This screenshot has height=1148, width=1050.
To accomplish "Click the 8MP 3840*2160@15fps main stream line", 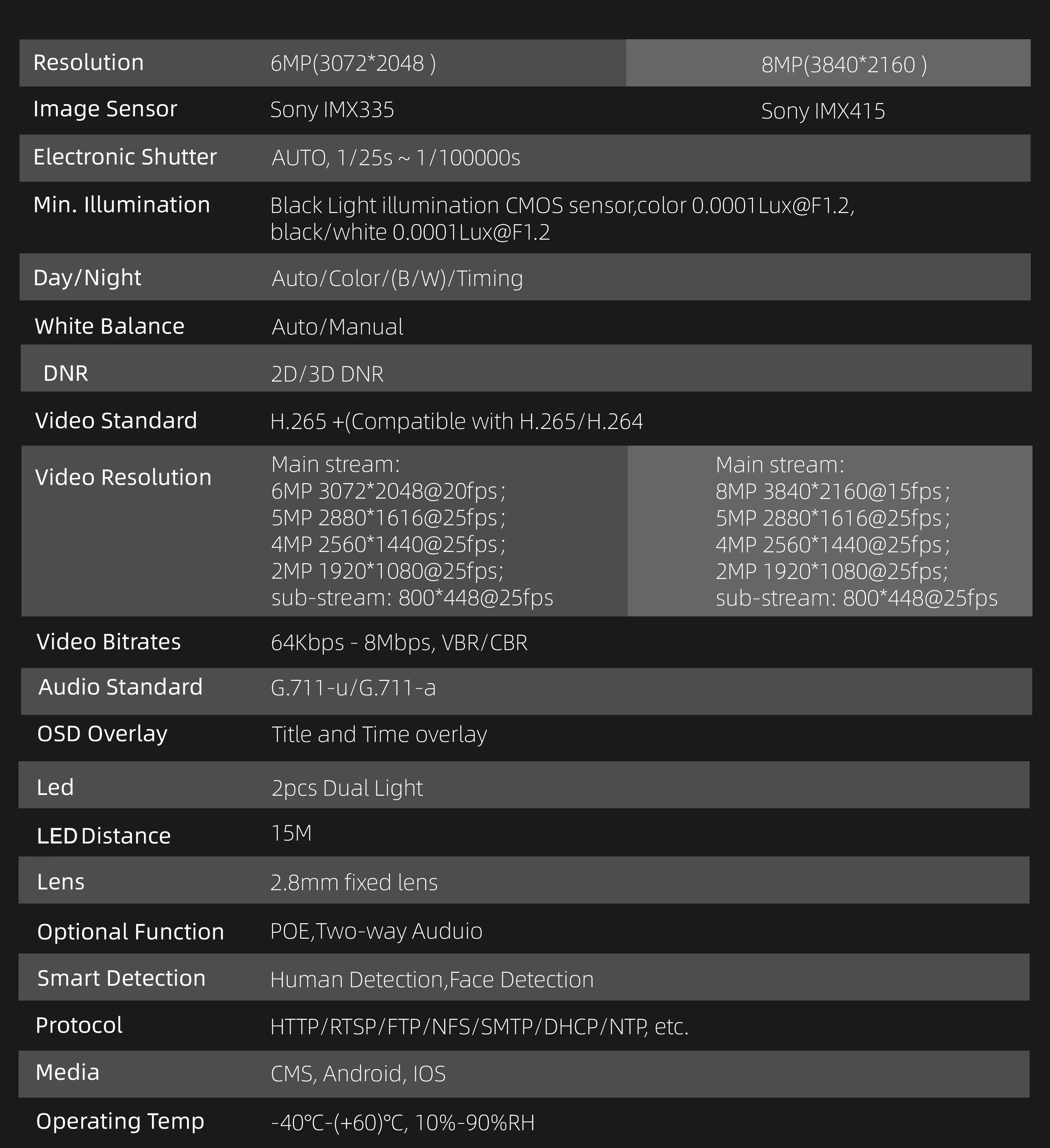I will click(832, 492).
